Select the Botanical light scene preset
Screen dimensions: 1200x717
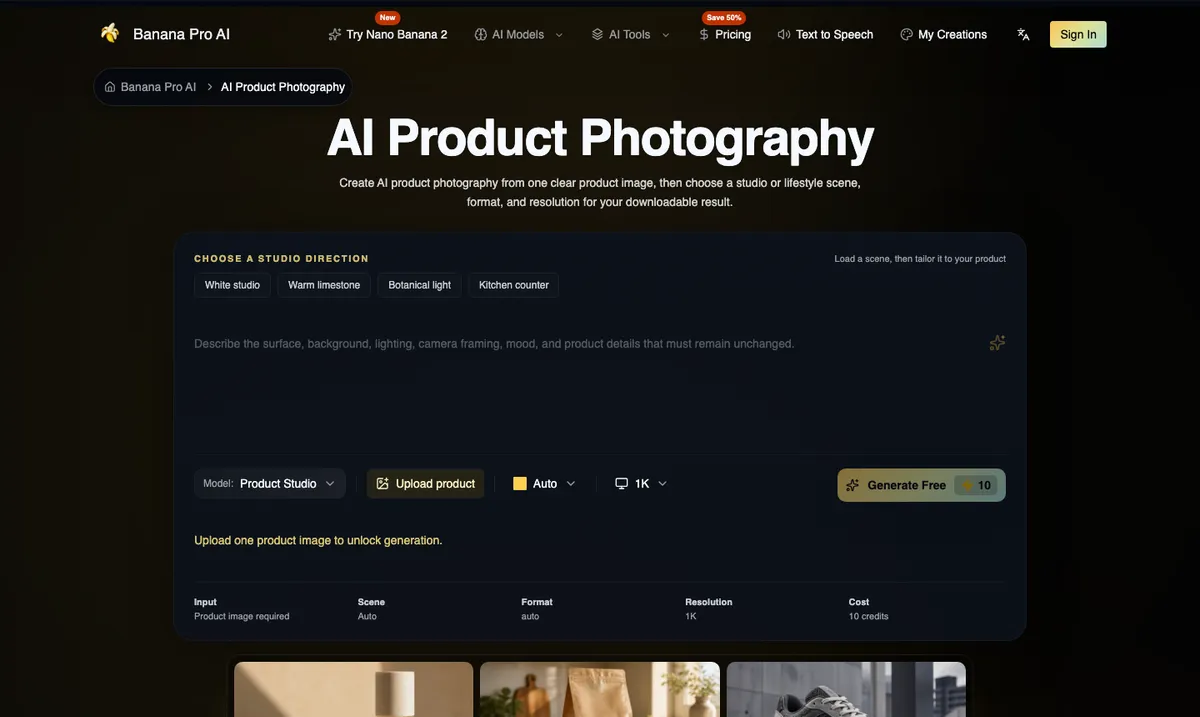419,285
